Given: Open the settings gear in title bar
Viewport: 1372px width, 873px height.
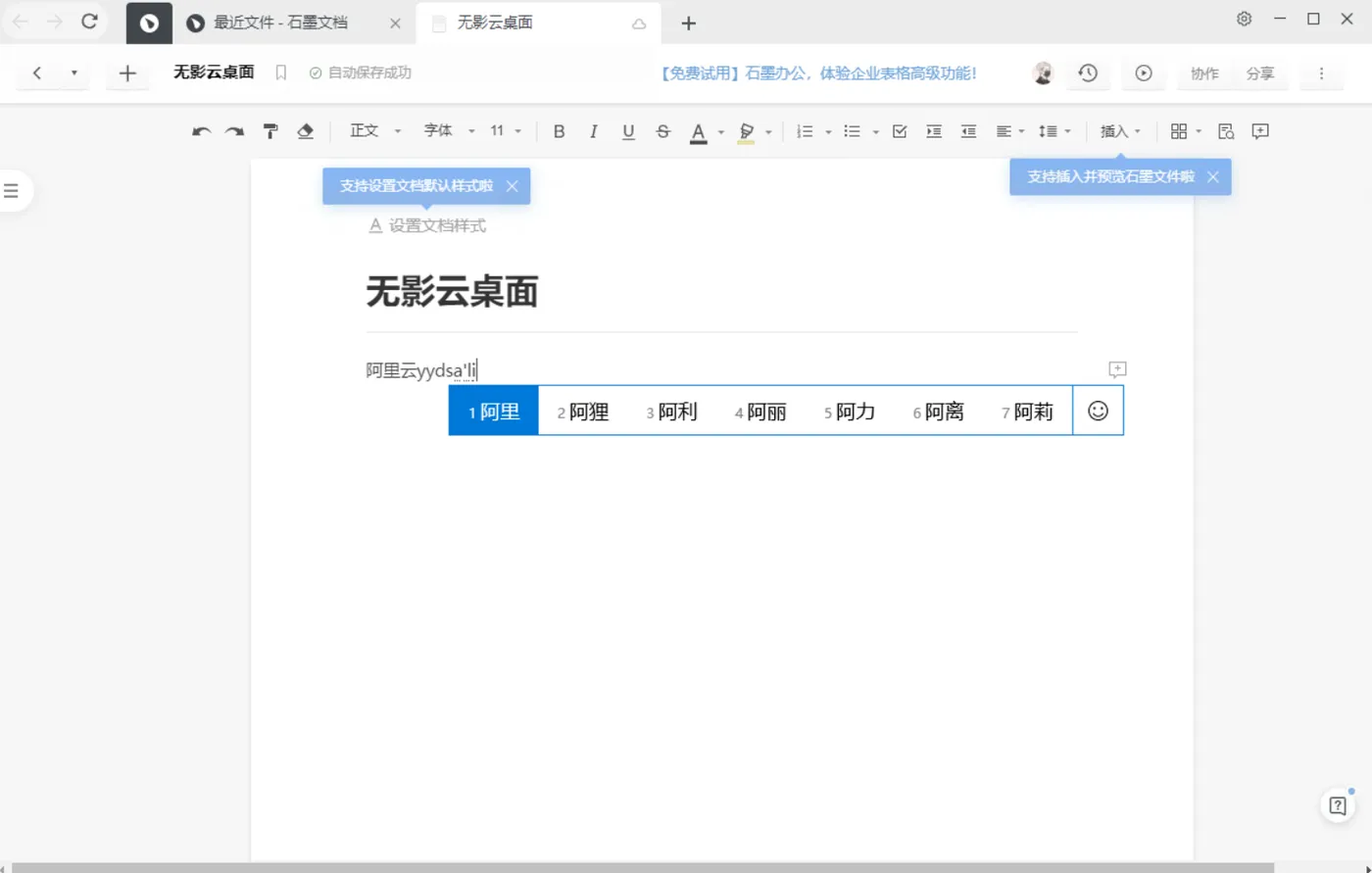Looking at the screenshot, I should [1244, 19].
